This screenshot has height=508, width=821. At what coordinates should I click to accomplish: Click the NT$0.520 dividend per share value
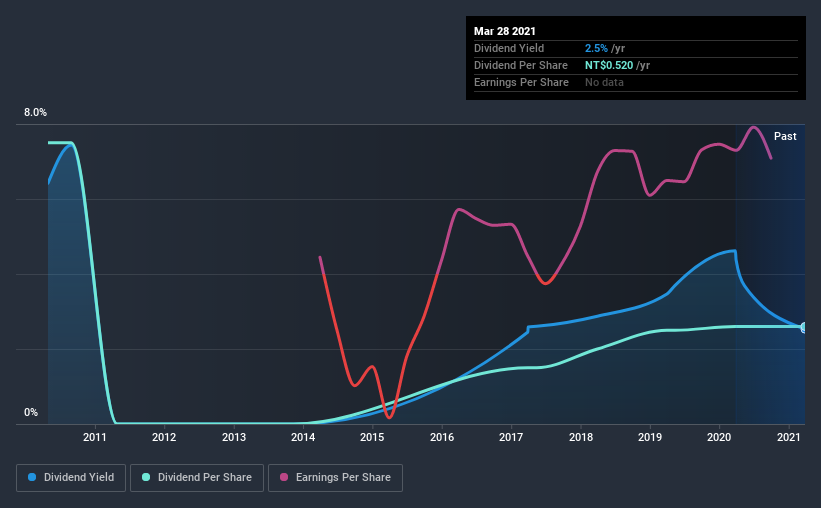pyautogui.click(x=609, y=65)
